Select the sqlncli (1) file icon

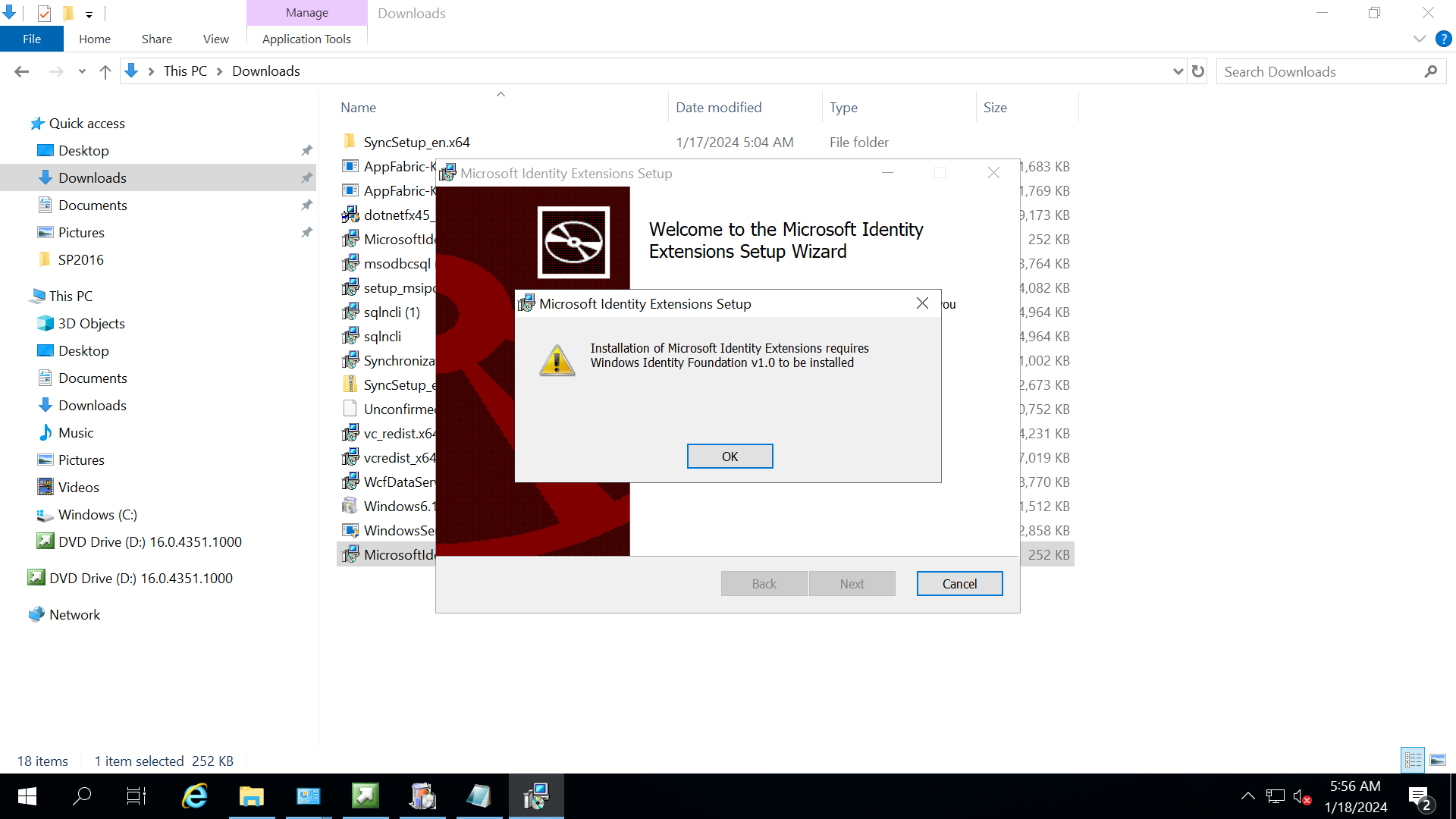pos(350,312)
